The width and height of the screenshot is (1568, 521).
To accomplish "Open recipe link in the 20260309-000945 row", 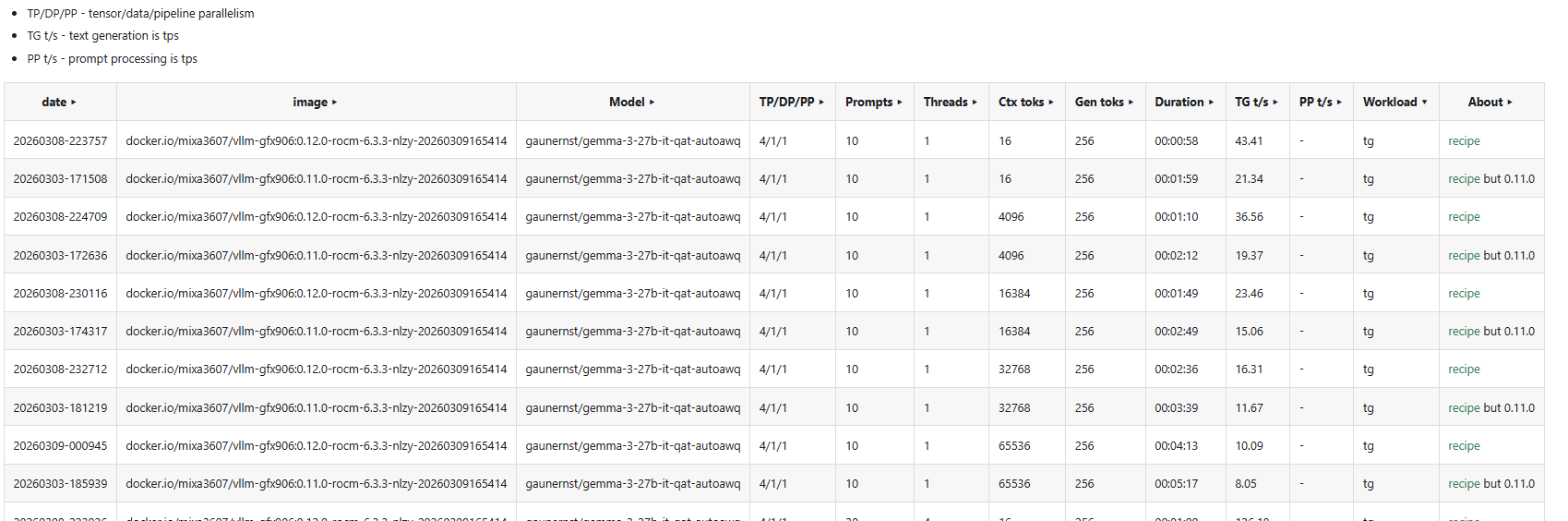I will coord(1464,446).
